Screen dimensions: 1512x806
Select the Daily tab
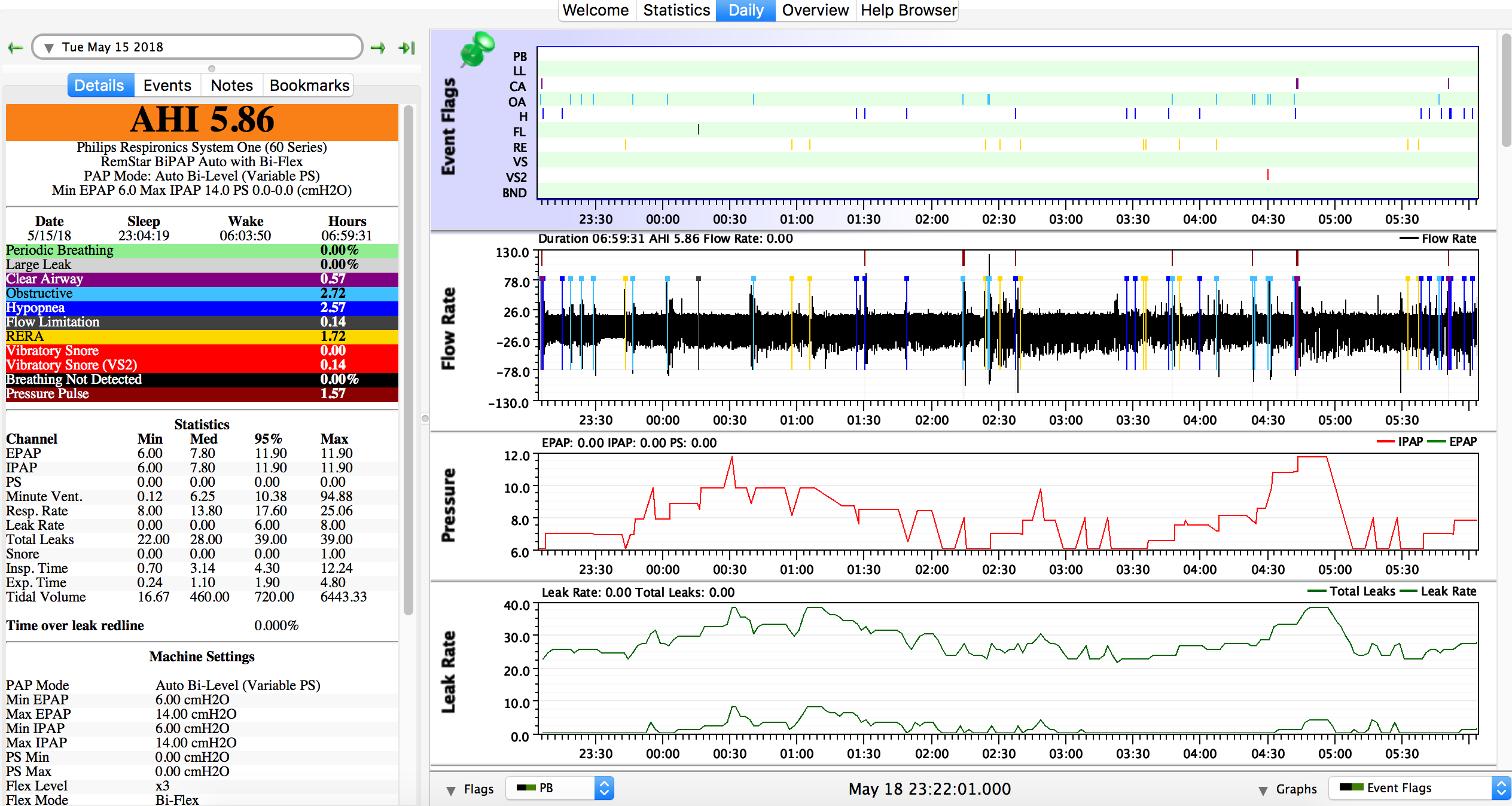(746, 10)
